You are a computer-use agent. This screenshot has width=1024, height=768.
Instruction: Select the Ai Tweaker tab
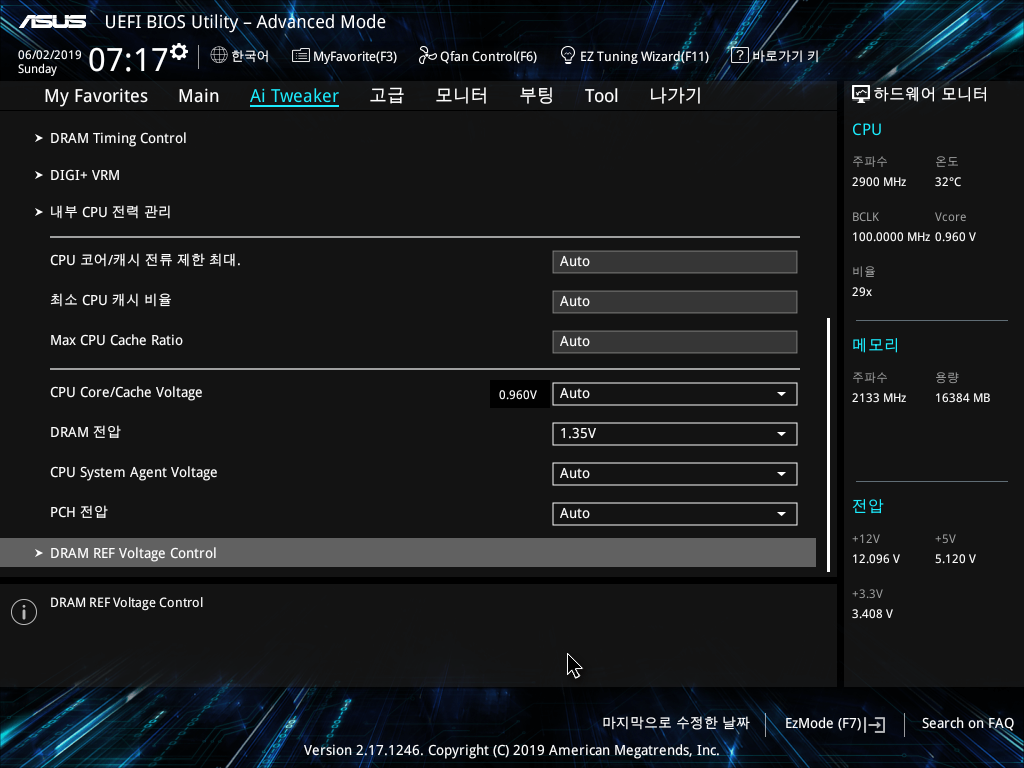[x=294, y=96]
